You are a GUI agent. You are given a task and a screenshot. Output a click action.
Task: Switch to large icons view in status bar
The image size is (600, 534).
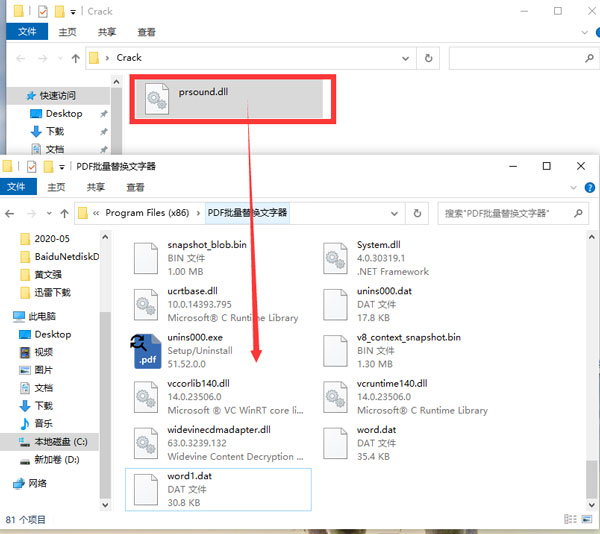tap(587, 519)
